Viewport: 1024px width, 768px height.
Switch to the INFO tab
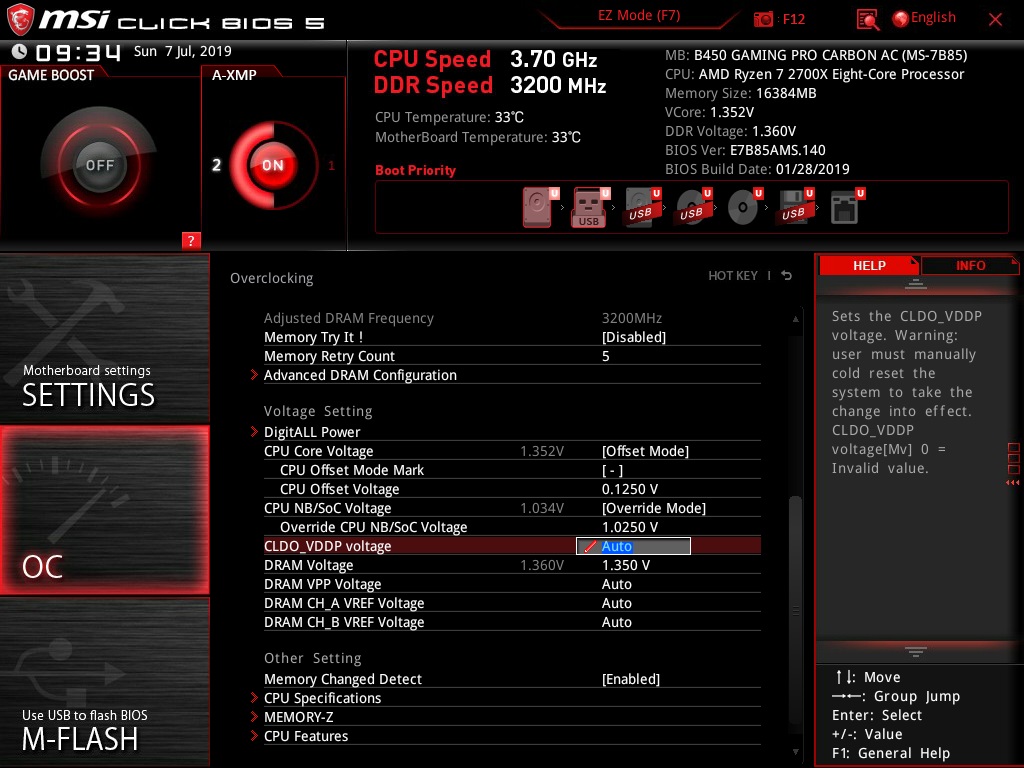pyautogui.click(x=970, y=266)
